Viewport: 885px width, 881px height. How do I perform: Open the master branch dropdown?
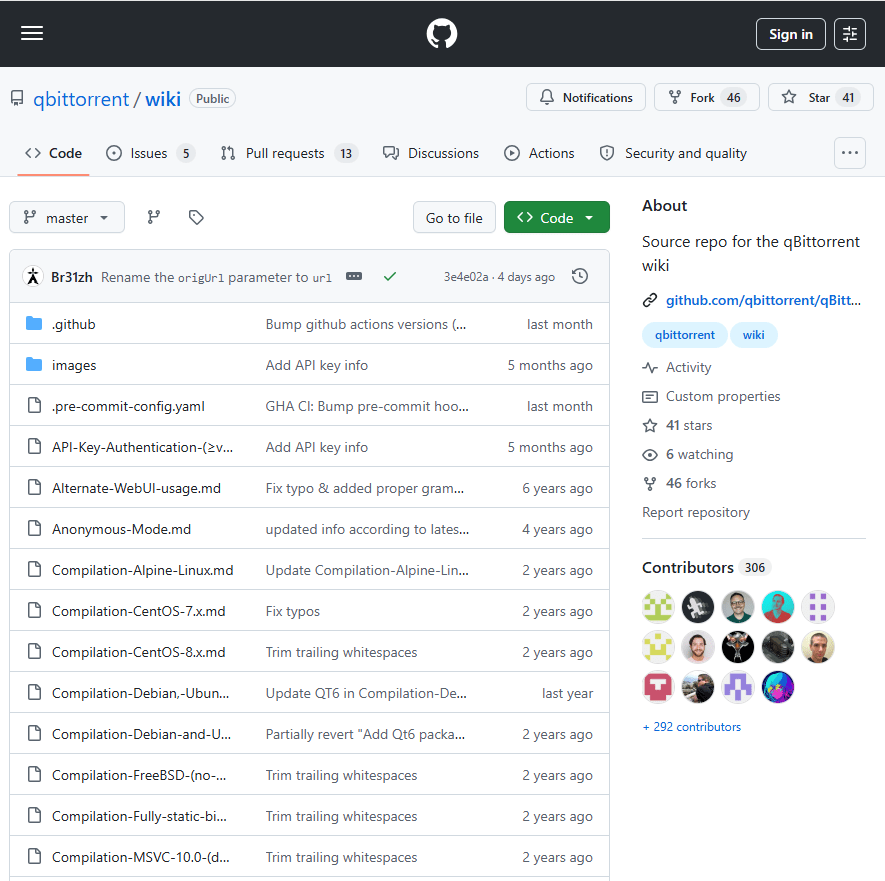[x=67, y=217]
